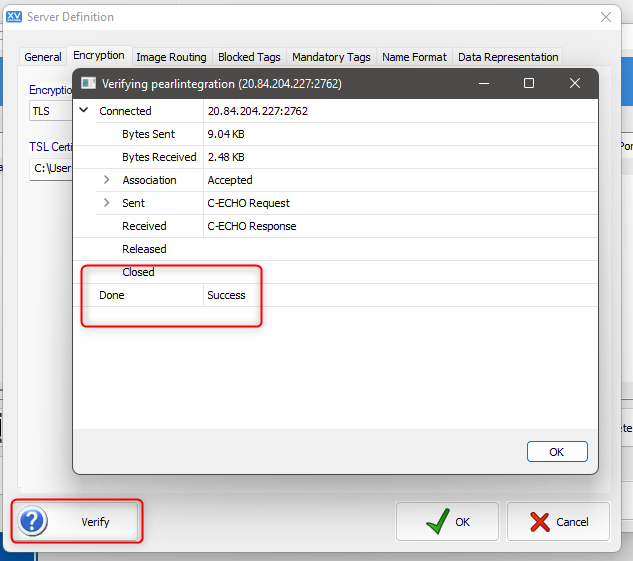Image resolution: width=633 pixels, height=561 pixels.
Task: Collapse the Connected tree node
Action: pos(84,110)
